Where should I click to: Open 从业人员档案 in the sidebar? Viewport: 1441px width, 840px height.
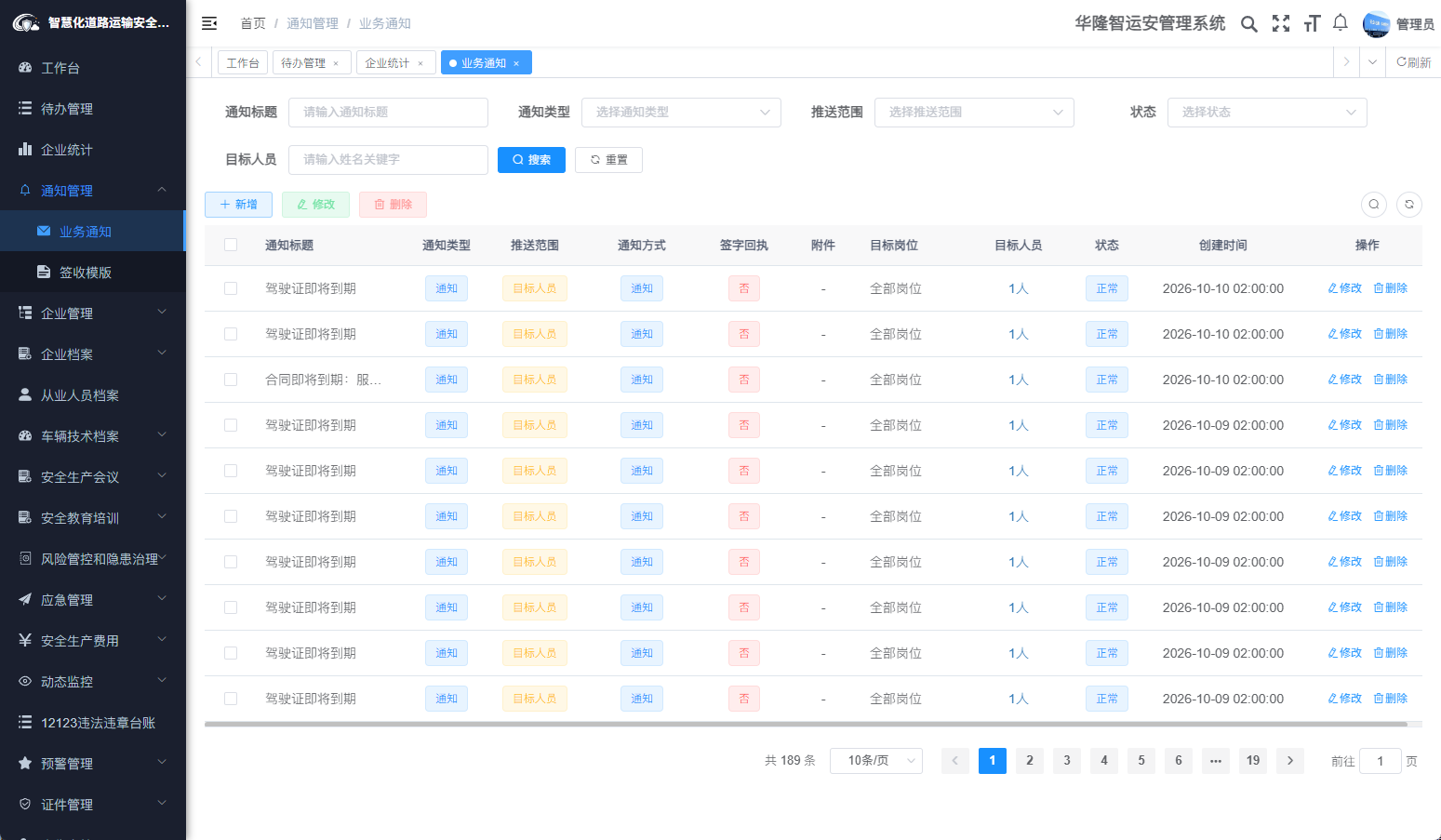click(93, 395)
